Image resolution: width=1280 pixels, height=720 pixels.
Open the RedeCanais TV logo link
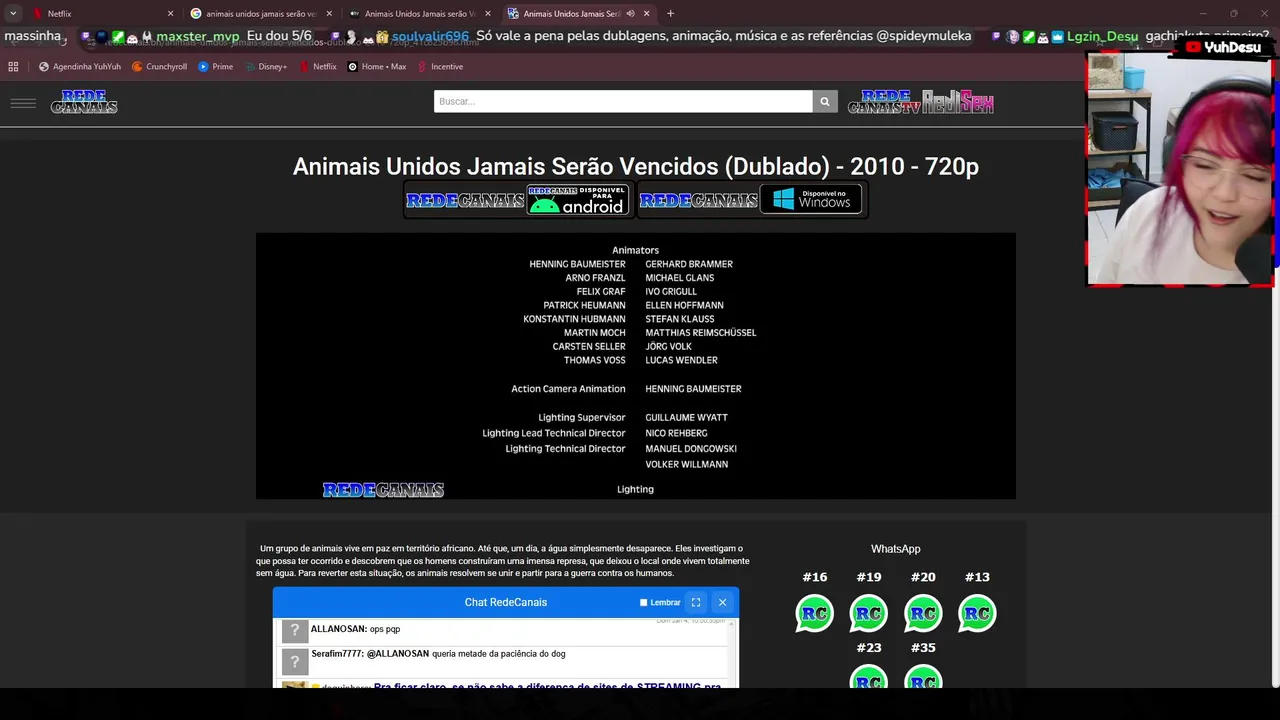[x=884, y=102]
